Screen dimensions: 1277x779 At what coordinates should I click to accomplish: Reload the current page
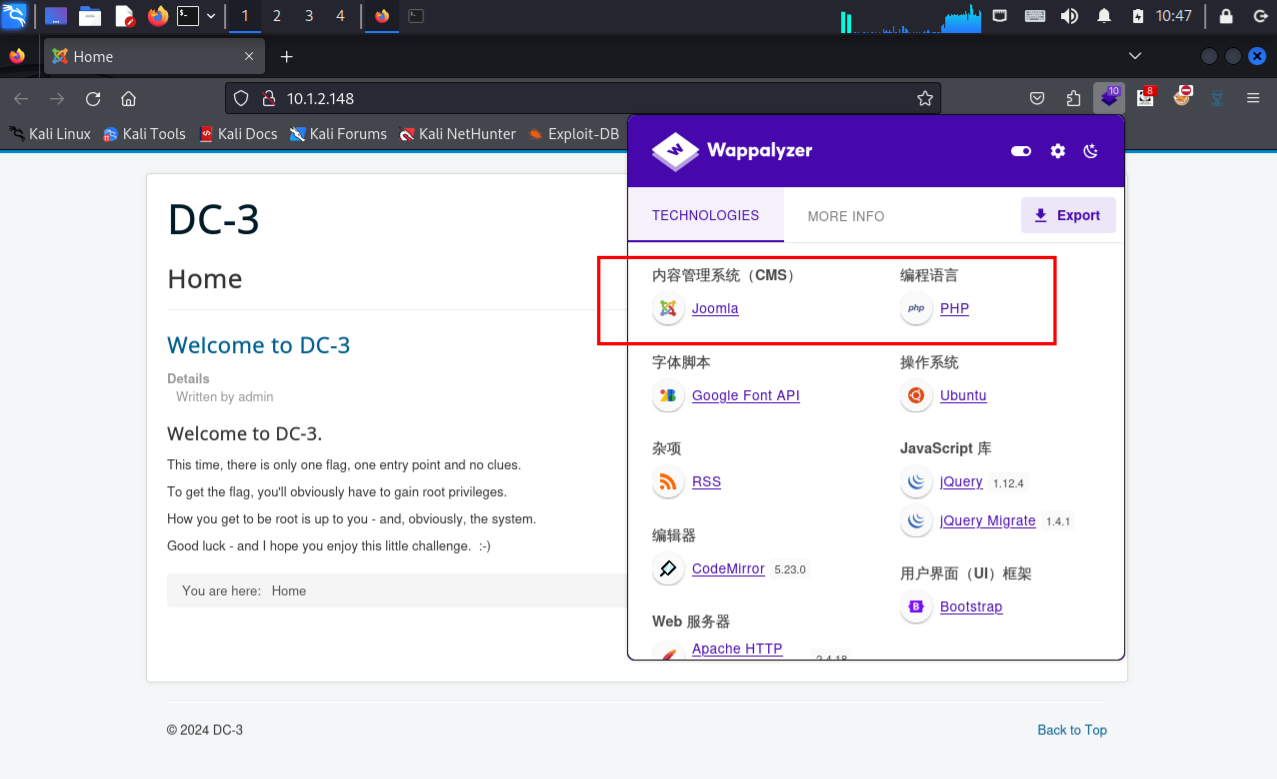click(x=93, y=98)
